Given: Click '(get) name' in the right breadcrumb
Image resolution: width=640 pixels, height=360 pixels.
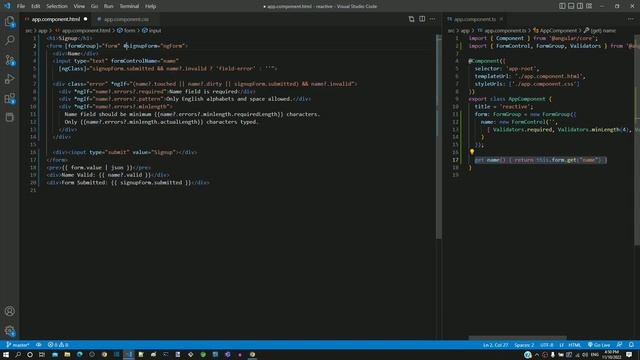Looking at the screenshot, I should [x=603, y=31].
